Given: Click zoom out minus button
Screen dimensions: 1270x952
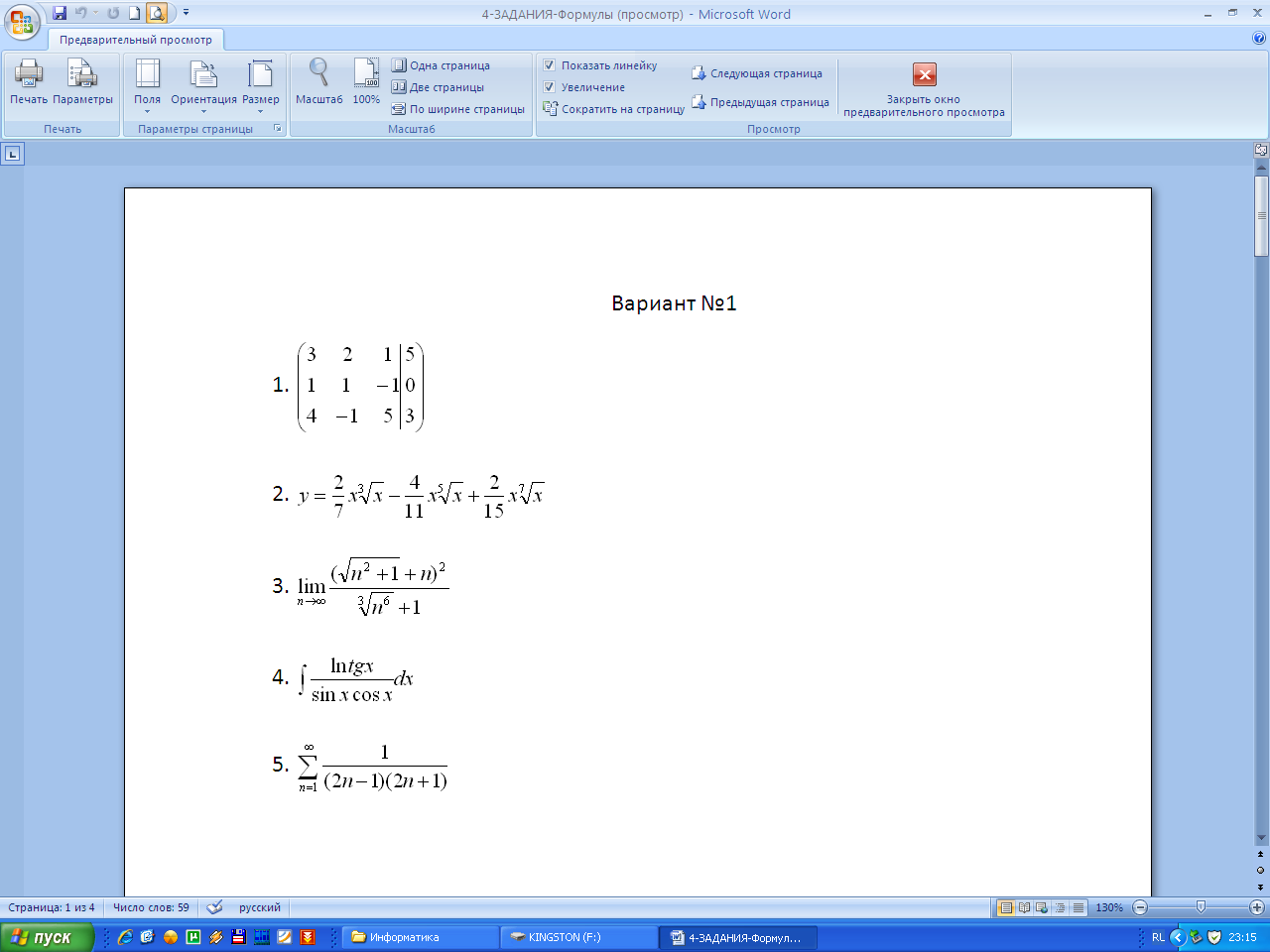Looking at the screenshot, I should pyautogui.click(x=1140, y=907).
